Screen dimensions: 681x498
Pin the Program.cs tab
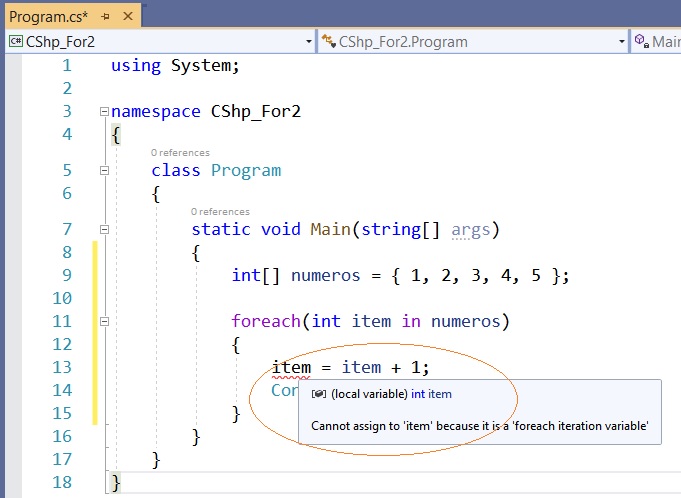pyautogui.click(x=105, y=17)
